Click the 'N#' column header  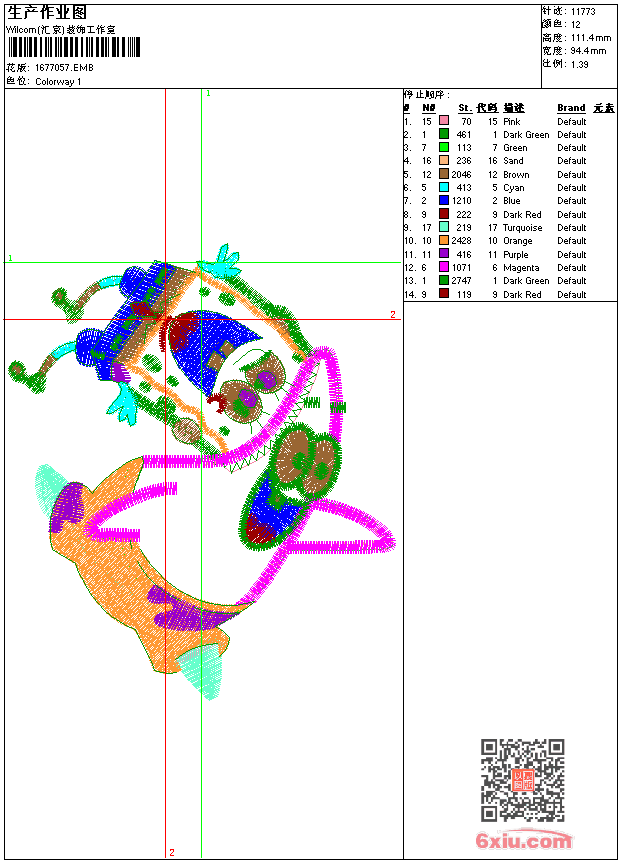[429, 108]
